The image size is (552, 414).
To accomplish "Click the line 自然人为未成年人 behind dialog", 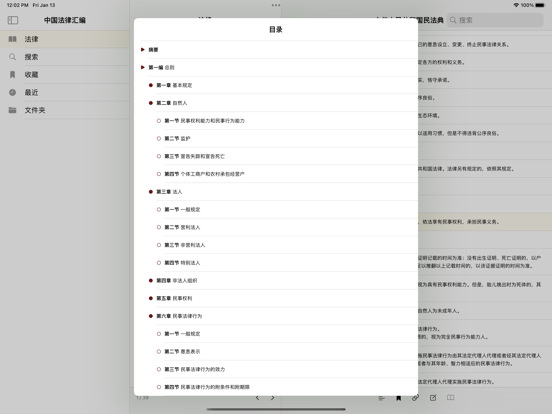I will pyautogui.click(x=439, y=311).
